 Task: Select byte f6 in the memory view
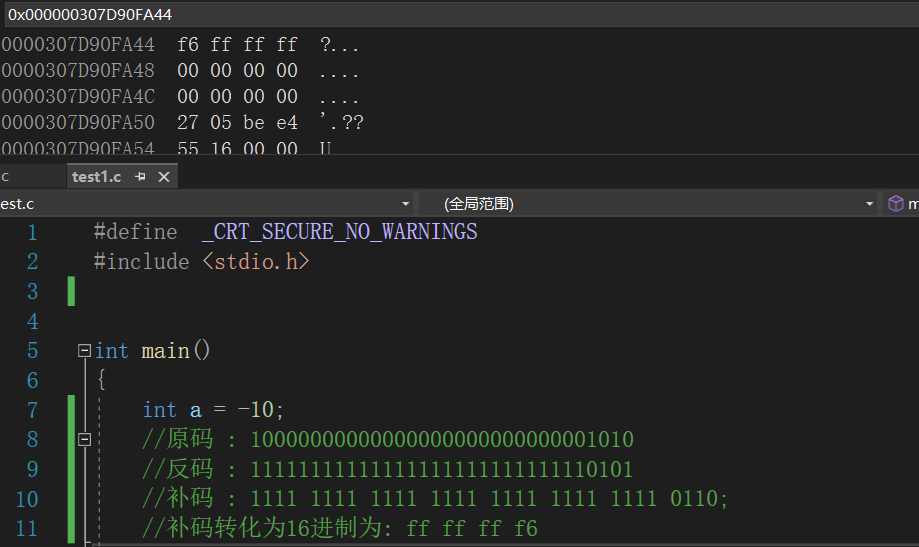pyautogui.click(x=188, y=45)
